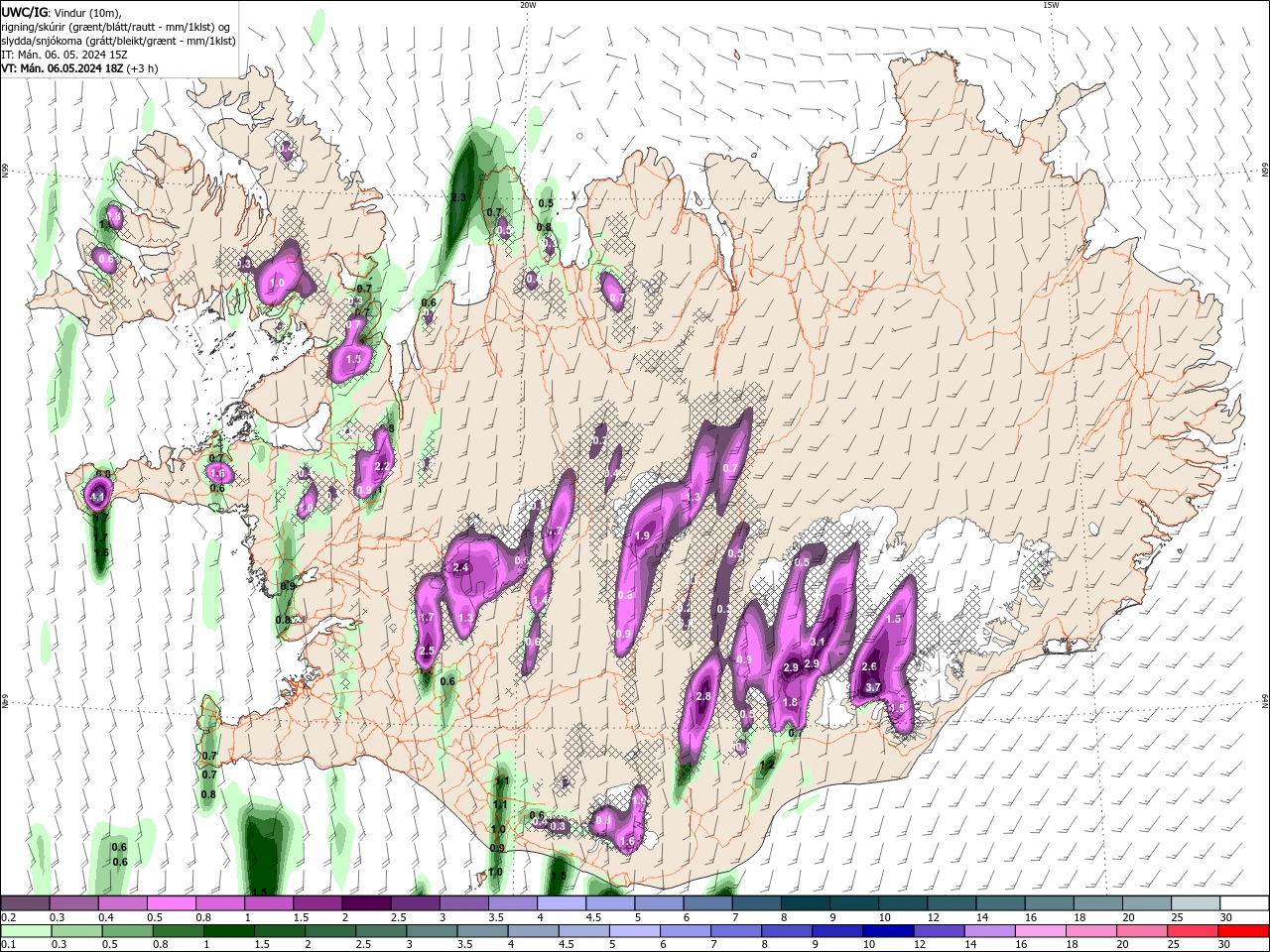
Task: Click the deep blue rain legend swatch between 10 and 12
Action: [888, 931]
